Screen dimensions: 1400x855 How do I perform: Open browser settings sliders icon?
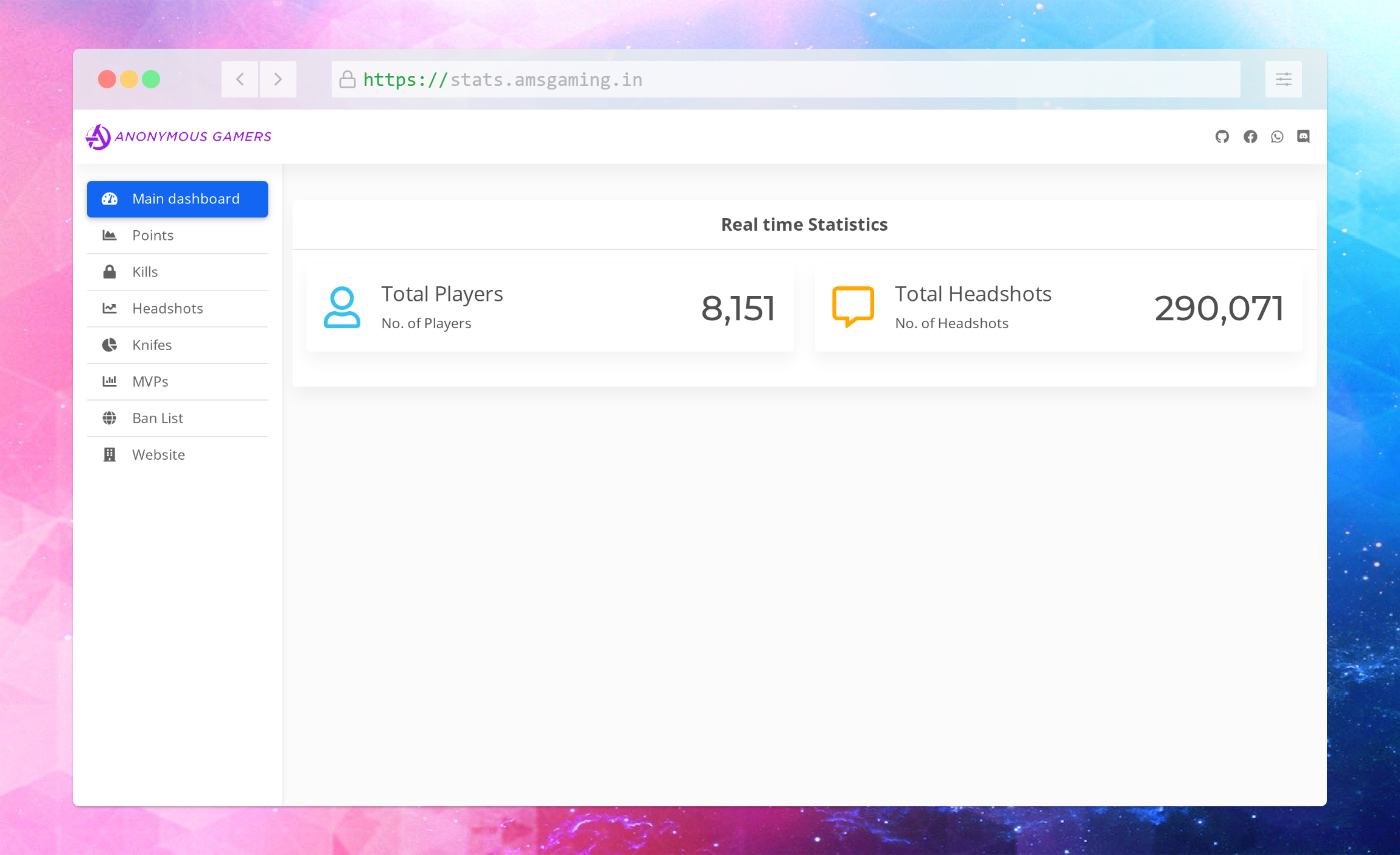click(1283, 79)
